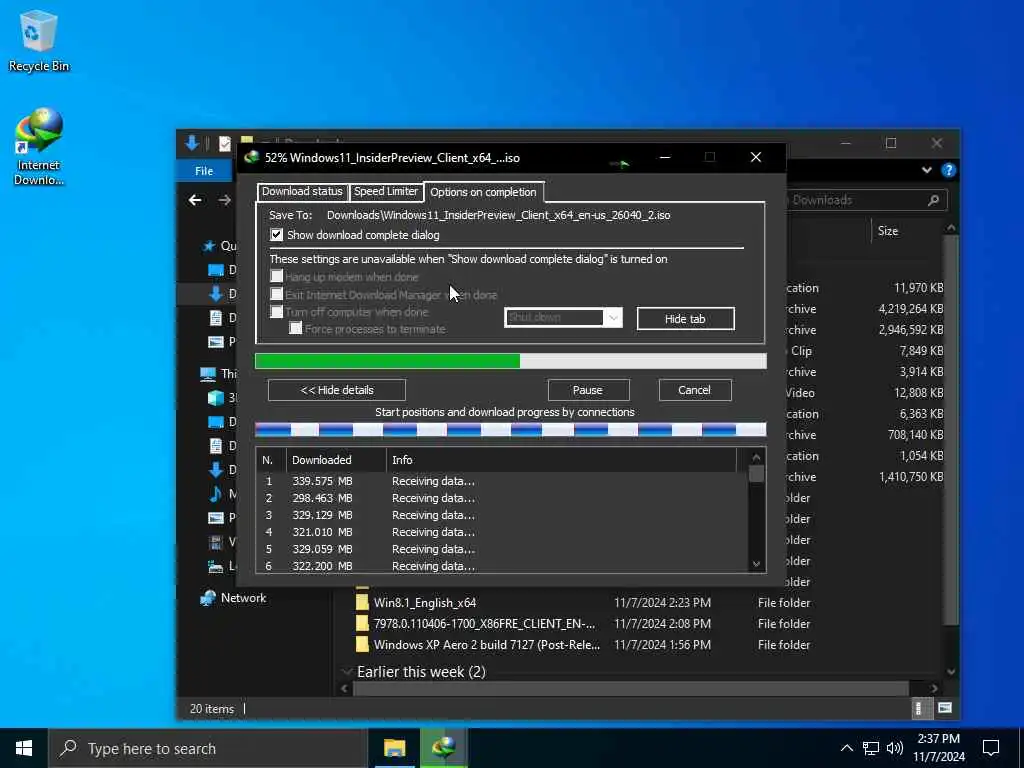
Task: Click the Internet Download Manager taskbar icon
Action: coord(443,748)
